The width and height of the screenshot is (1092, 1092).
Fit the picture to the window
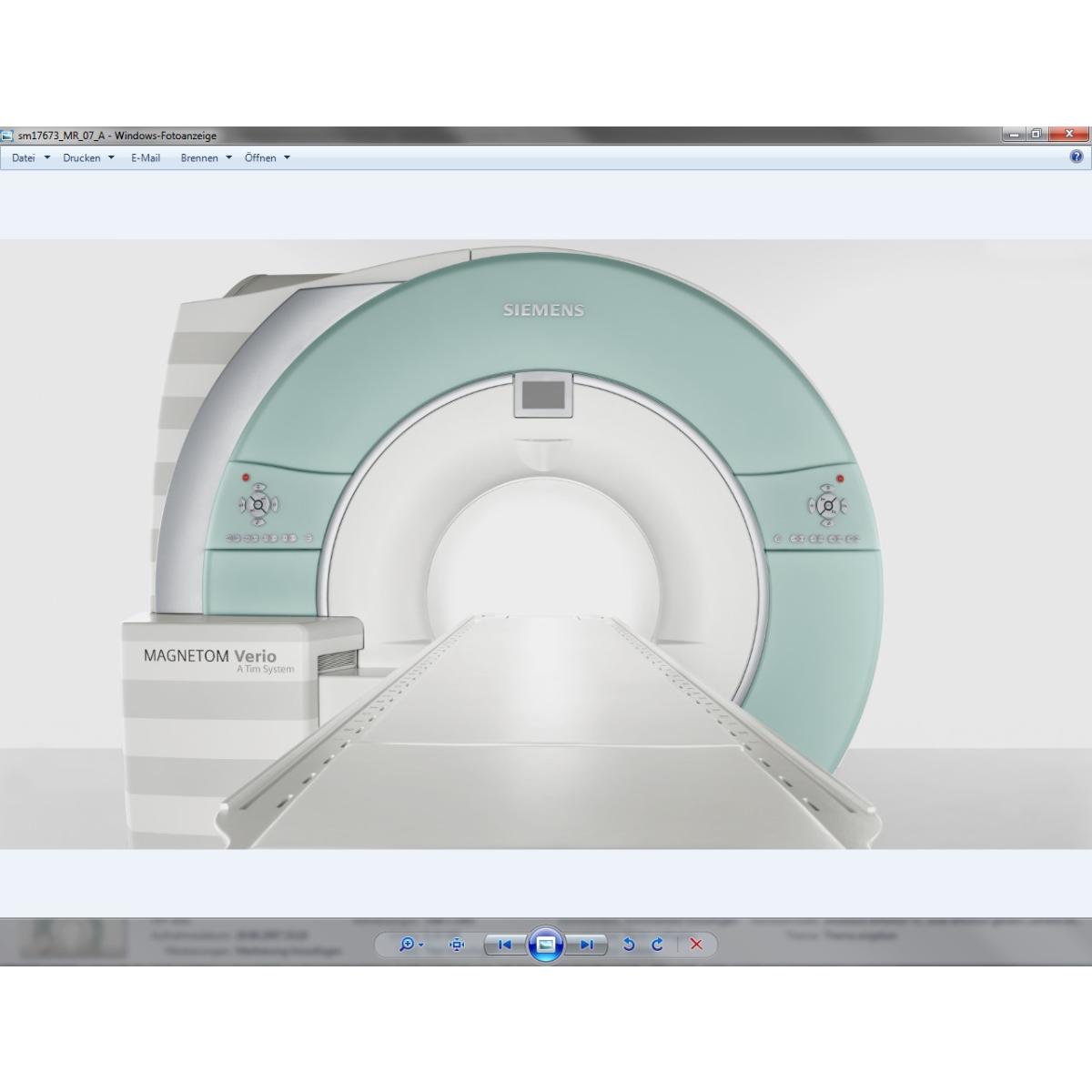pos(457,945)
